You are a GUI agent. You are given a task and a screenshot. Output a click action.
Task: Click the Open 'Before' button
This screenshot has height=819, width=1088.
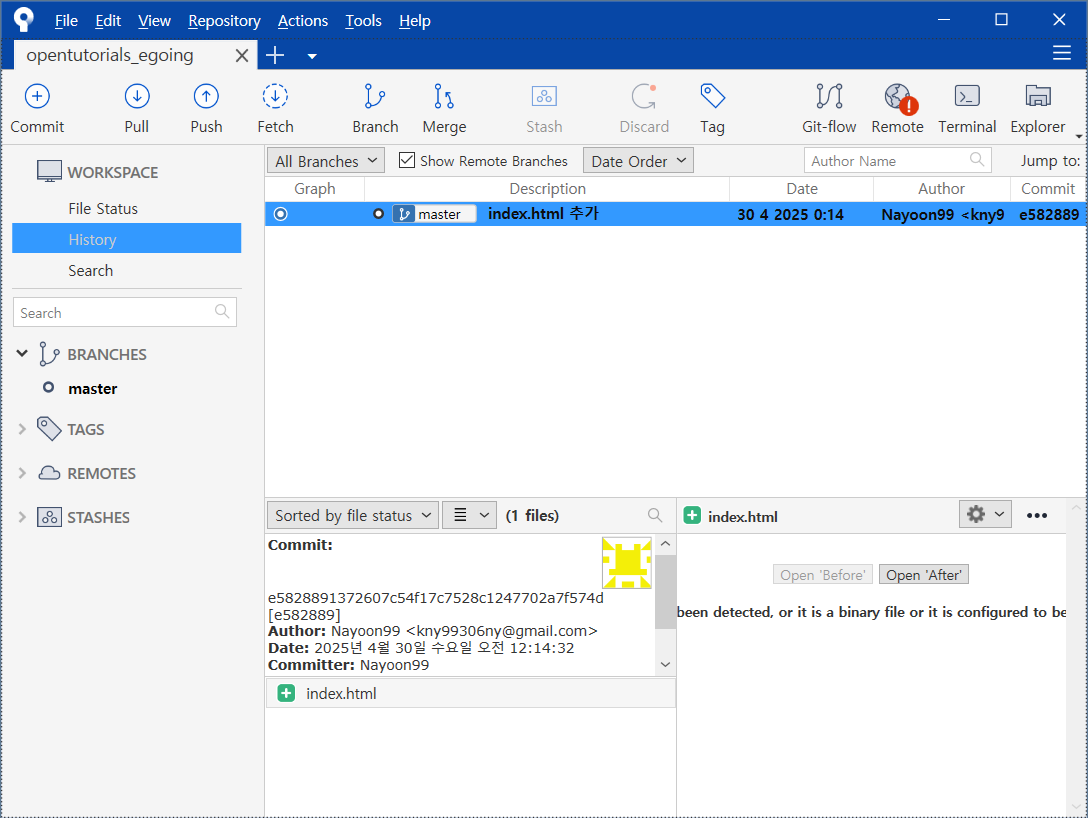pyautogui.click(x=822, y=575)
